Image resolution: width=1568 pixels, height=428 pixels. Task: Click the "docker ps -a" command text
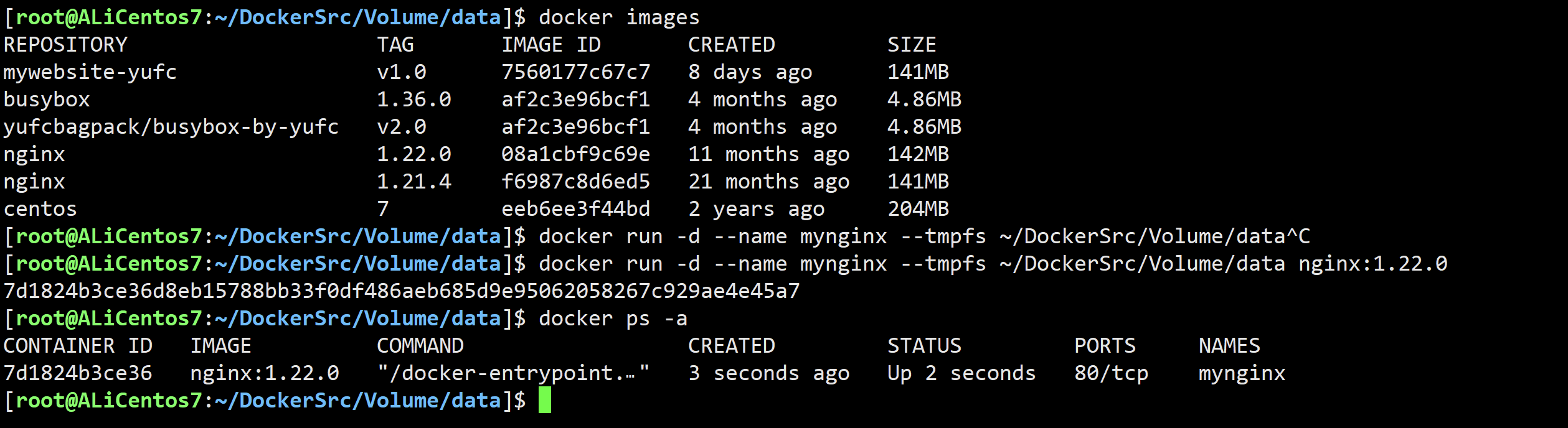pos(613,319)
